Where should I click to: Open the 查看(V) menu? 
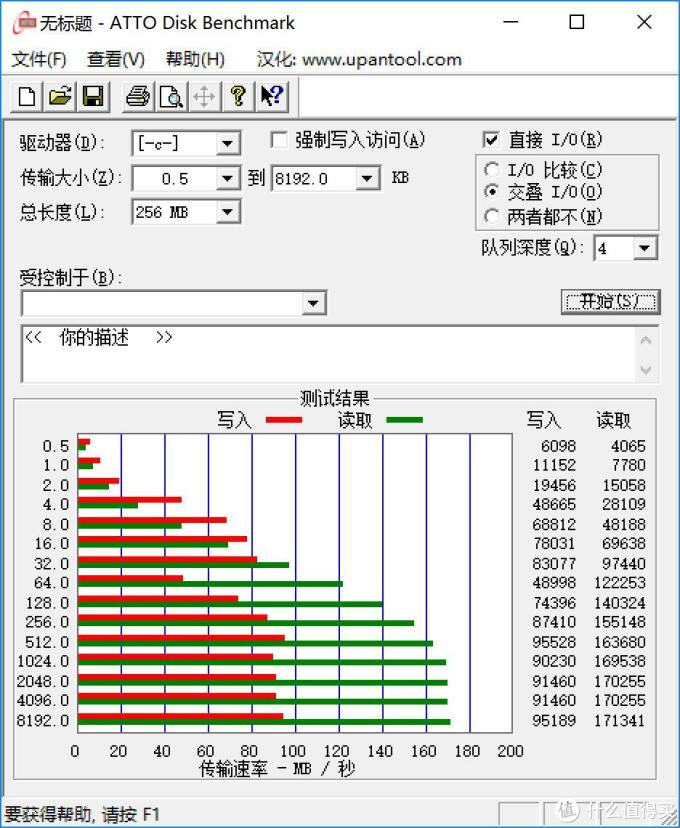point(116,59)
